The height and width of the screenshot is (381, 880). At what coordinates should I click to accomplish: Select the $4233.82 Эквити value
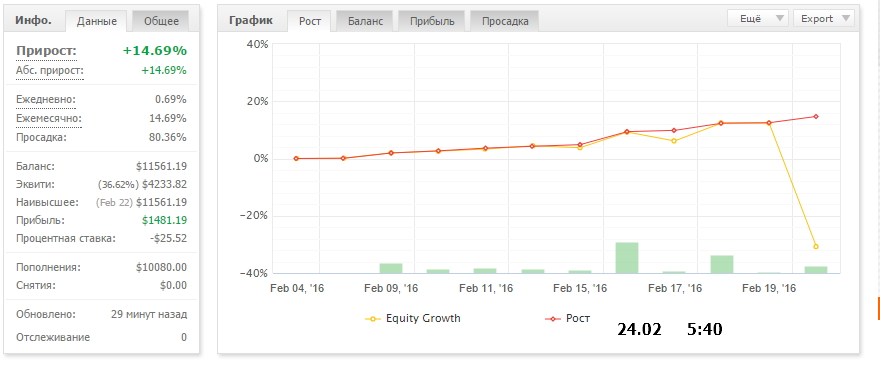click(164, 185)
